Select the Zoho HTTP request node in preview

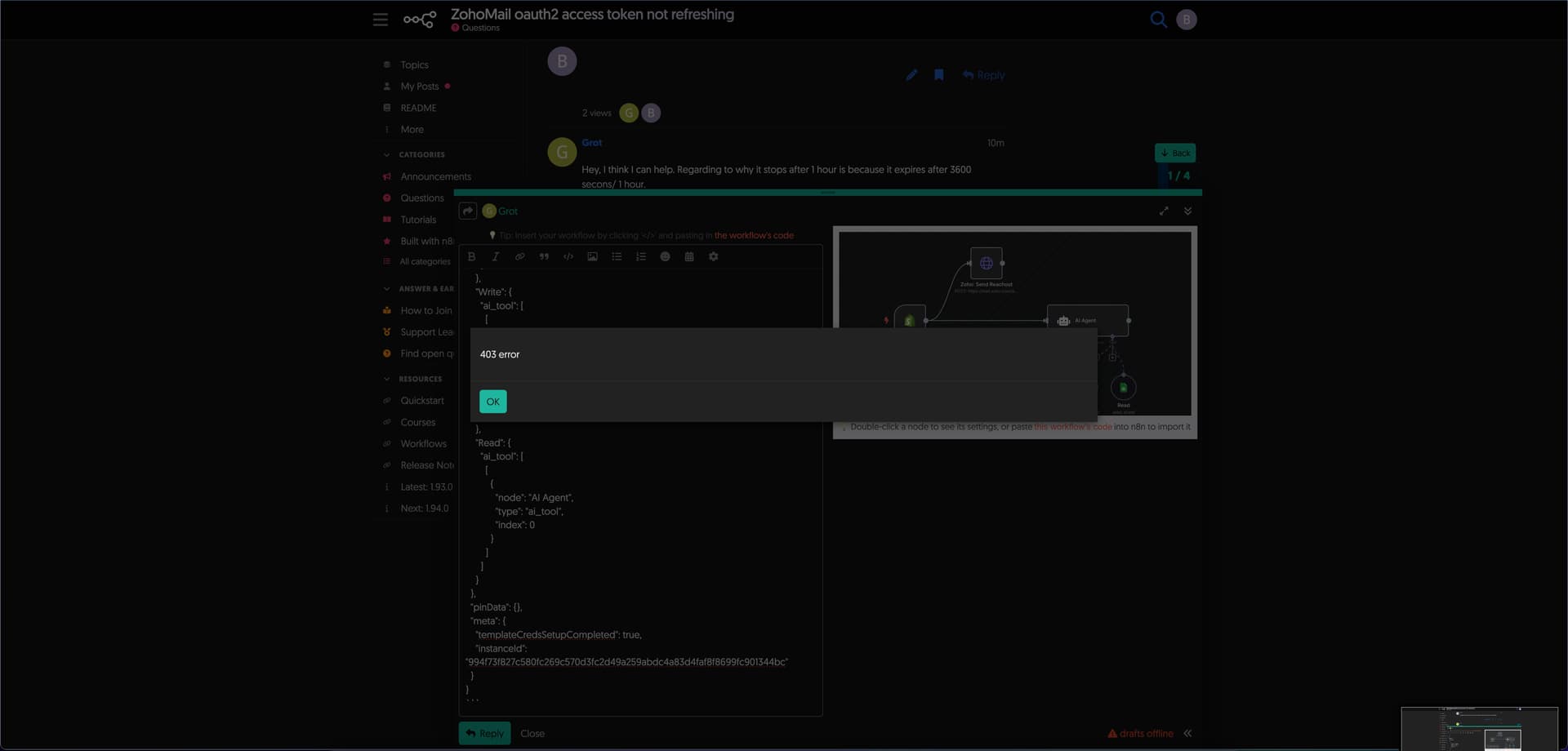click(987, 263)
